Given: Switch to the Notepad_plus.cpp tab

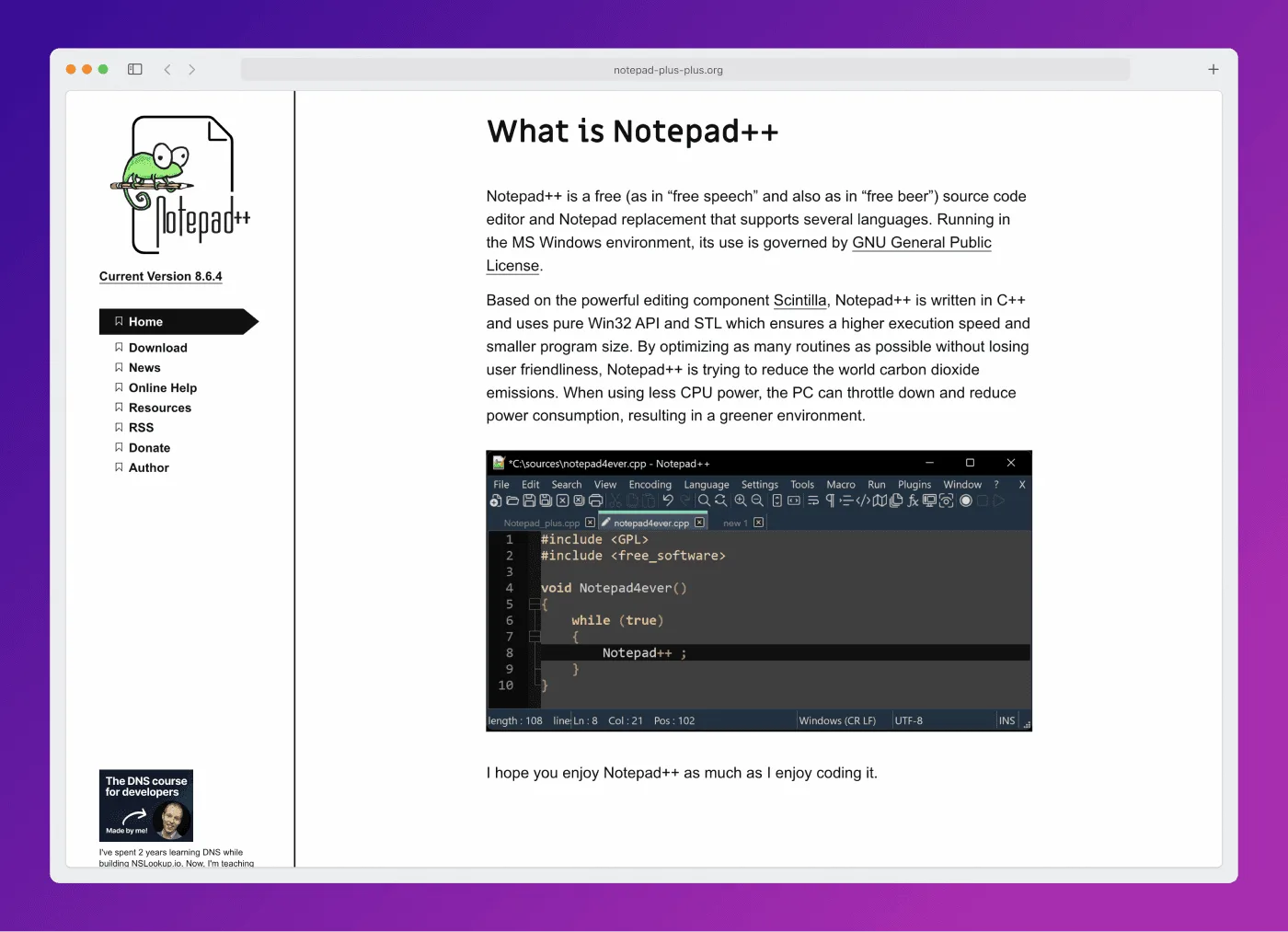Looking at the screenshot, I should 542,523.
